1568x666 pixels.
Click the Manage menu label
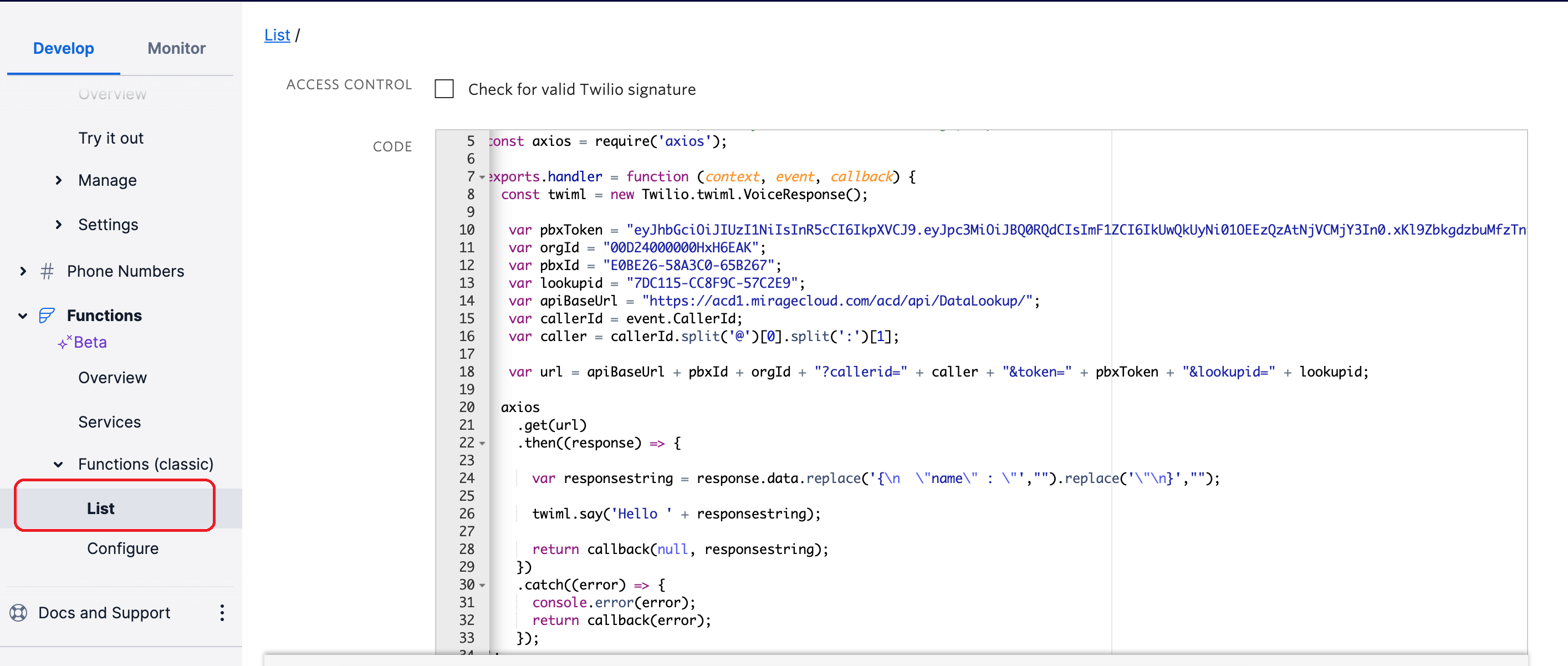[x=107, y=180]
